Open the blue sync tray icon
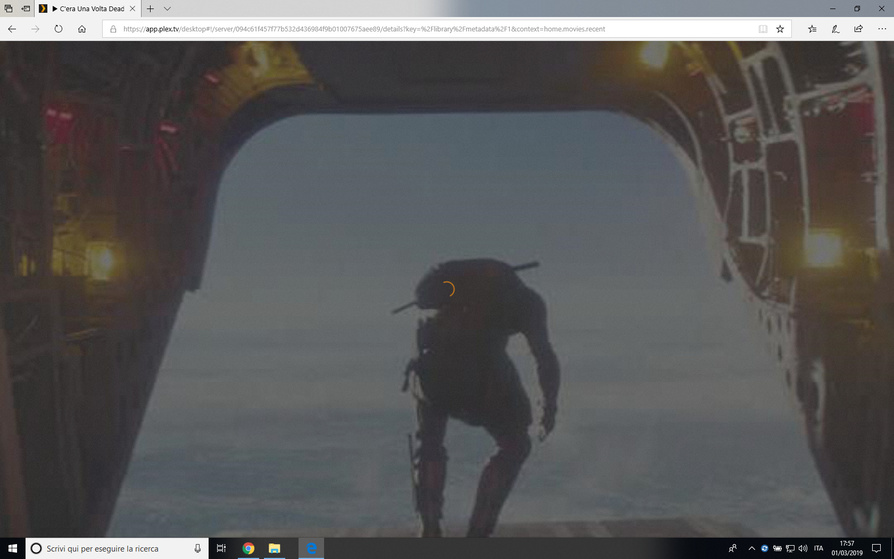This screenshot has width=894, height=559. click(x=765, y=548)
